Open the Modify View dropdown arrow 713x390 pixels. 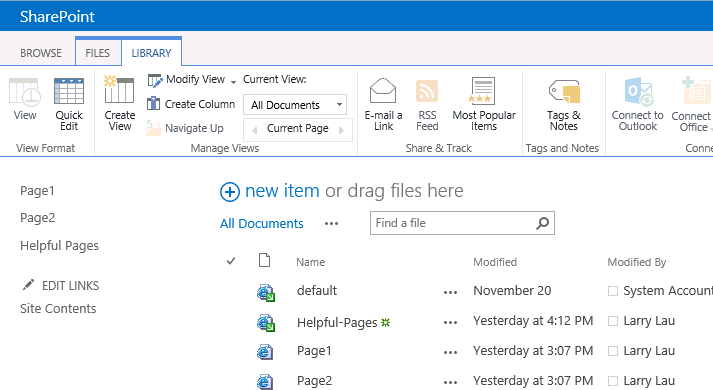point(233,82)
